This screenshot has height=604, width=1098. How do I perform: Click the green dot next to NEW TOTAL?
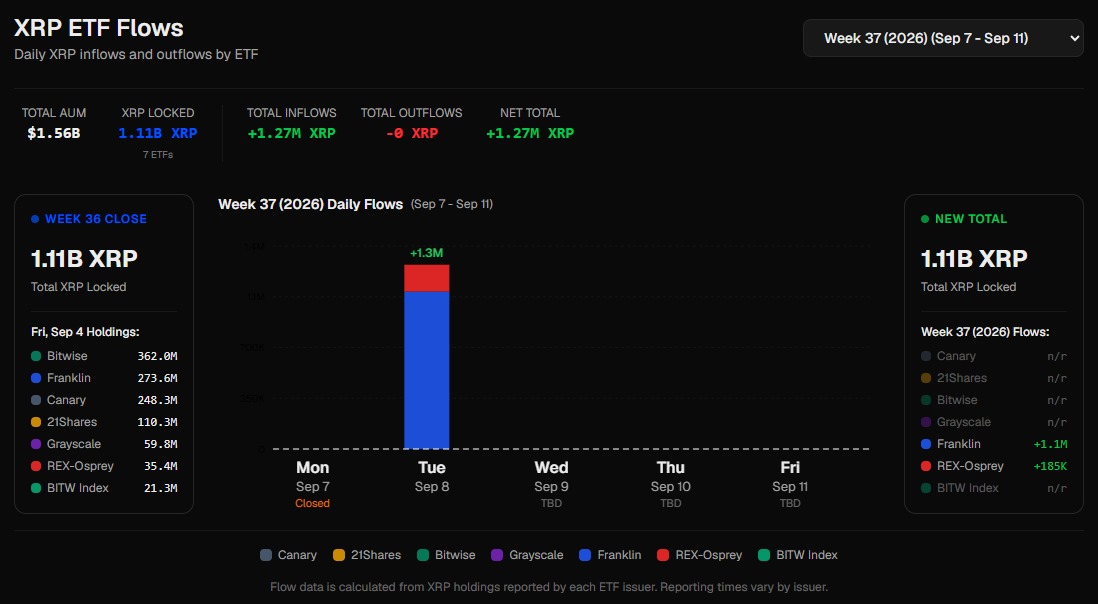pos(925,219)
